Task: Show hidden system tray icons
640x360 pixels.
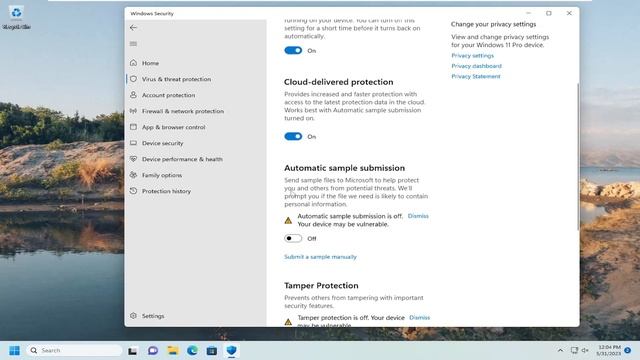Action: tap(560, 350)
